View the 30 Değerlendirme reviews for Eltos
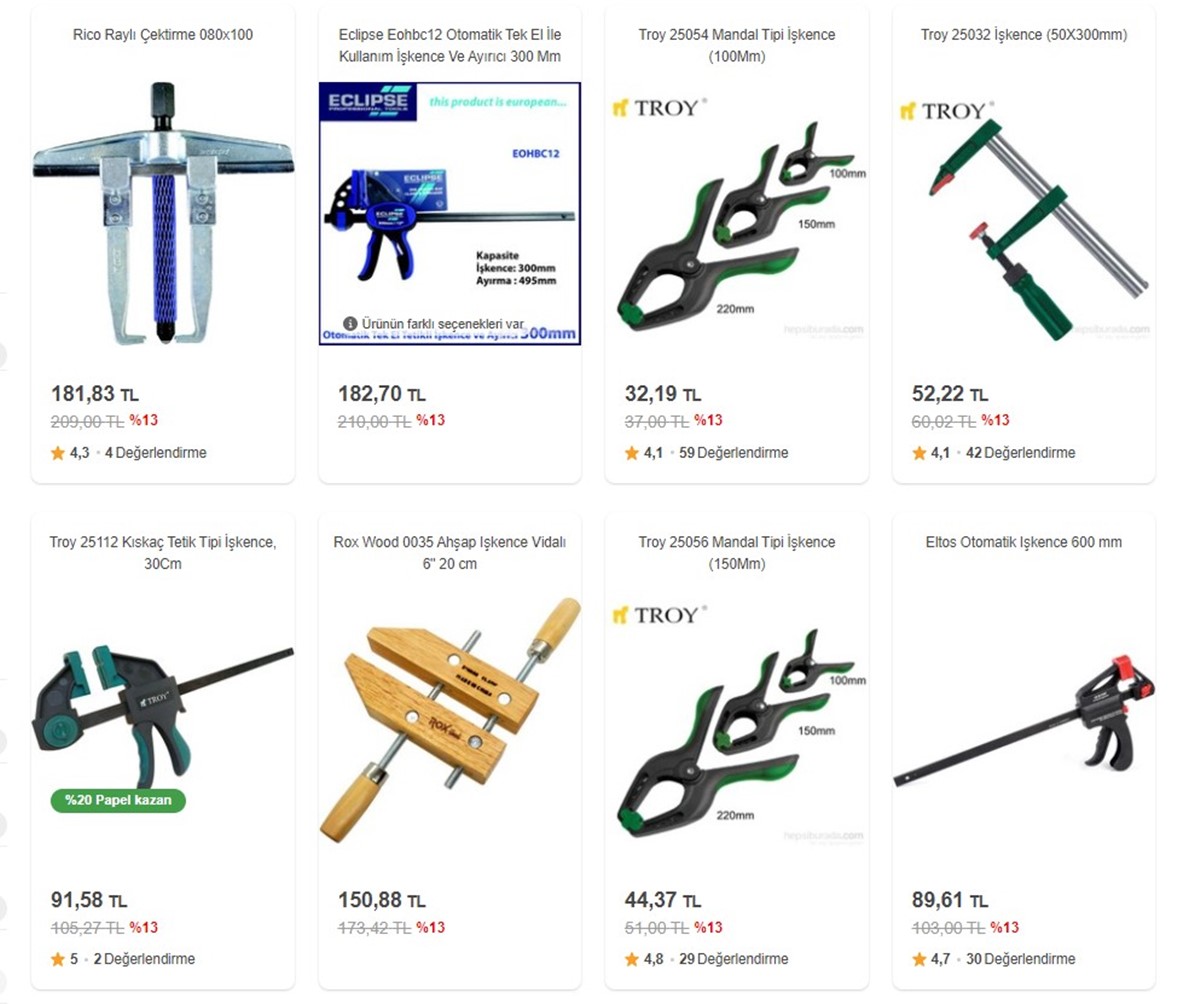The height and width of the screenshot is (1004, 1200). coord(1020,959)
